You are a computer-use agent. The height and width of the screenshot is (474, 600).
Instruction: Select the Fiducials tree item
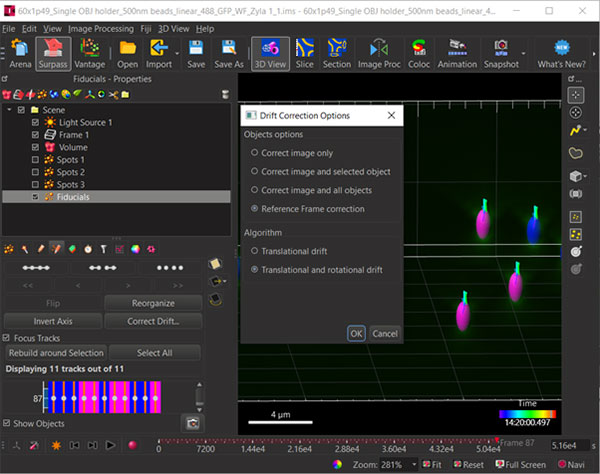116,197
